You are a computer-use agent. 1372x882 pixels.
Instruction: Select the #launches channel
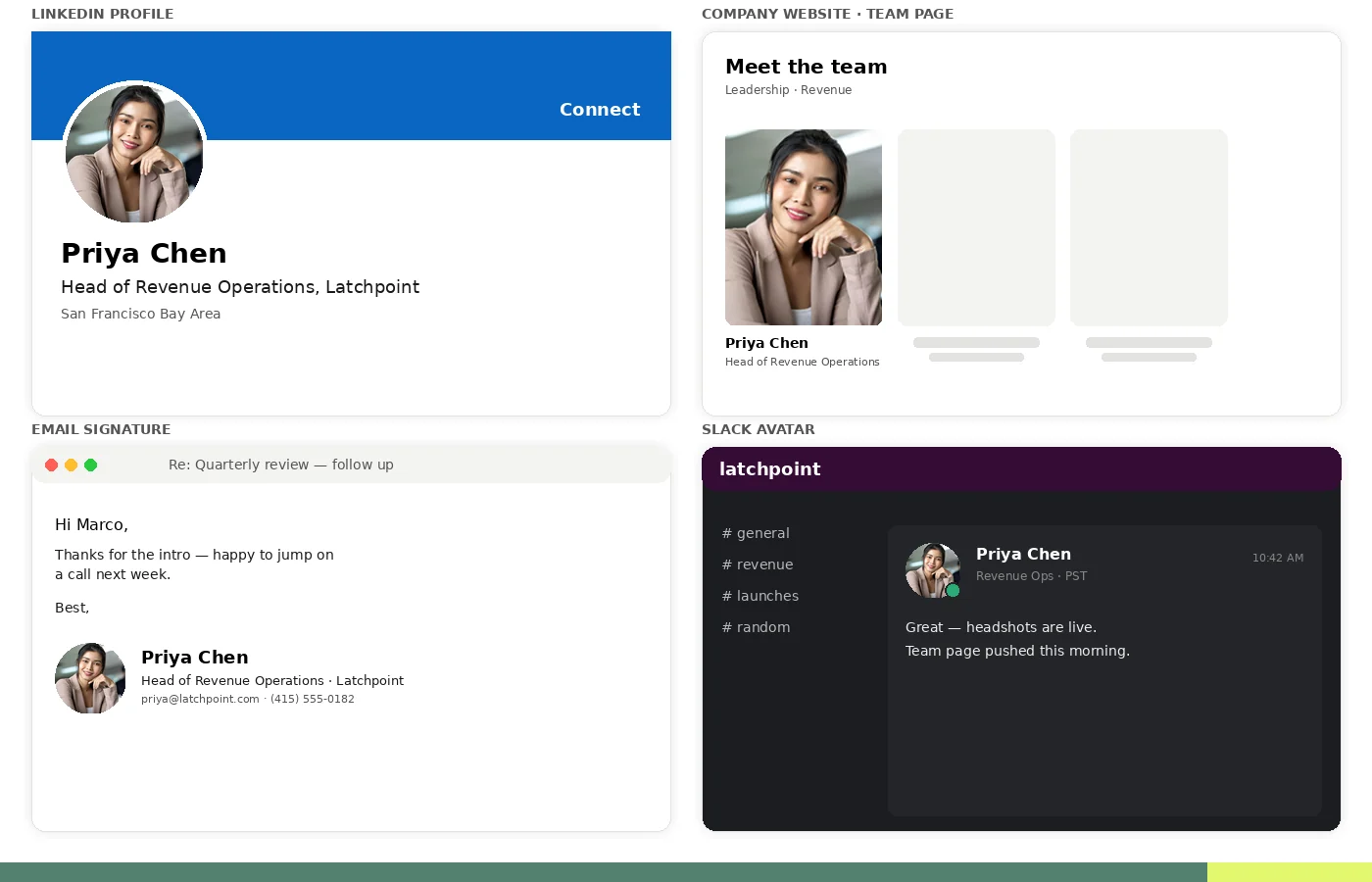click(x=760, y=596)
